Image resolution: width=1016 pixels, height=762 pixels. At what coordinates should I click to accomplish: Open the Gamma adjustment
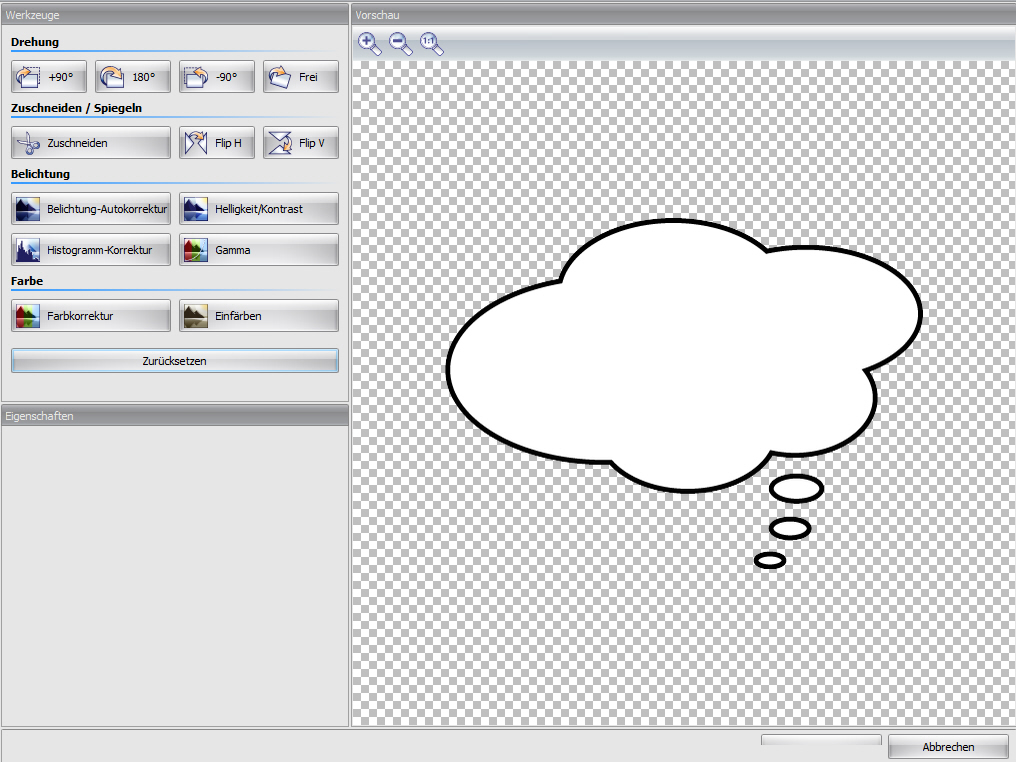tap(259, 250)
